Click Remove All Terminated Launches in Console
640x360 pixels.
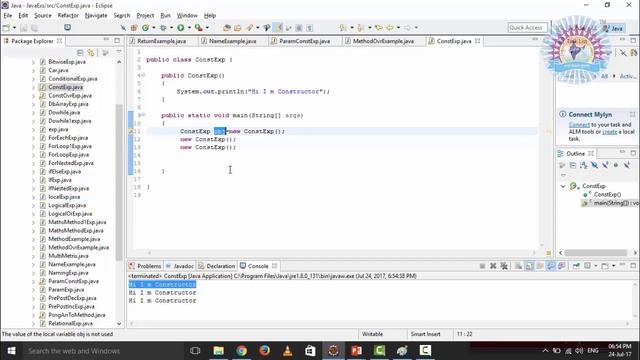click(504, 266)
